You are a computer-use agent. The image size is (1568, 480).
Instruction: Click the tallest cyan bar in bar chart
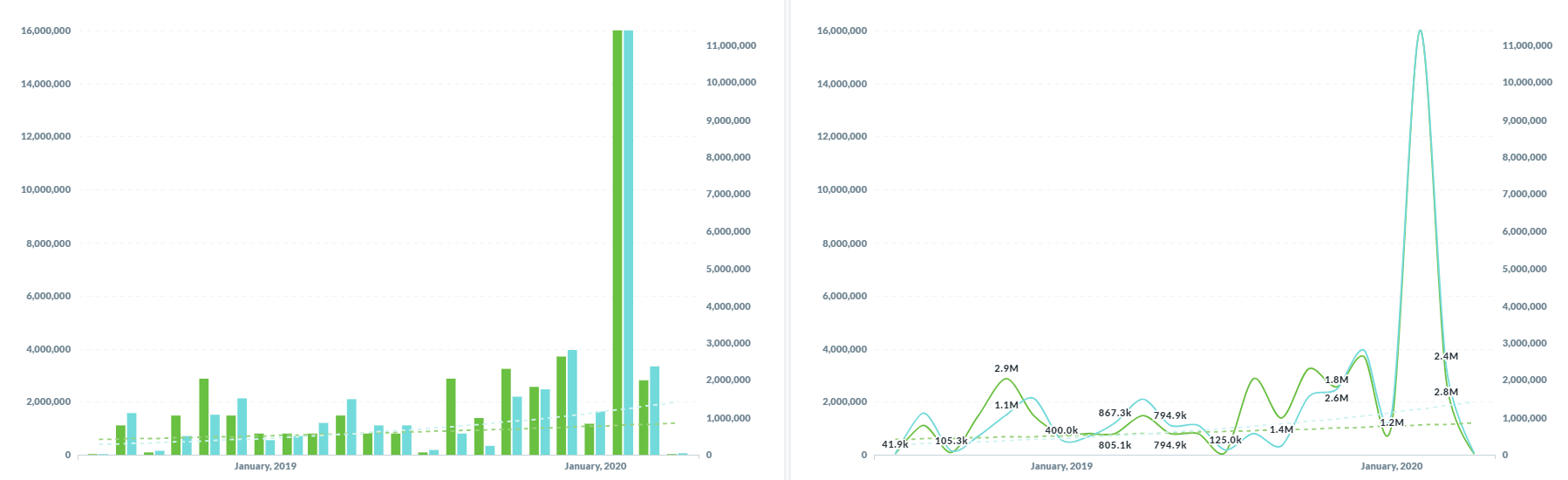(x=628, y=243)
